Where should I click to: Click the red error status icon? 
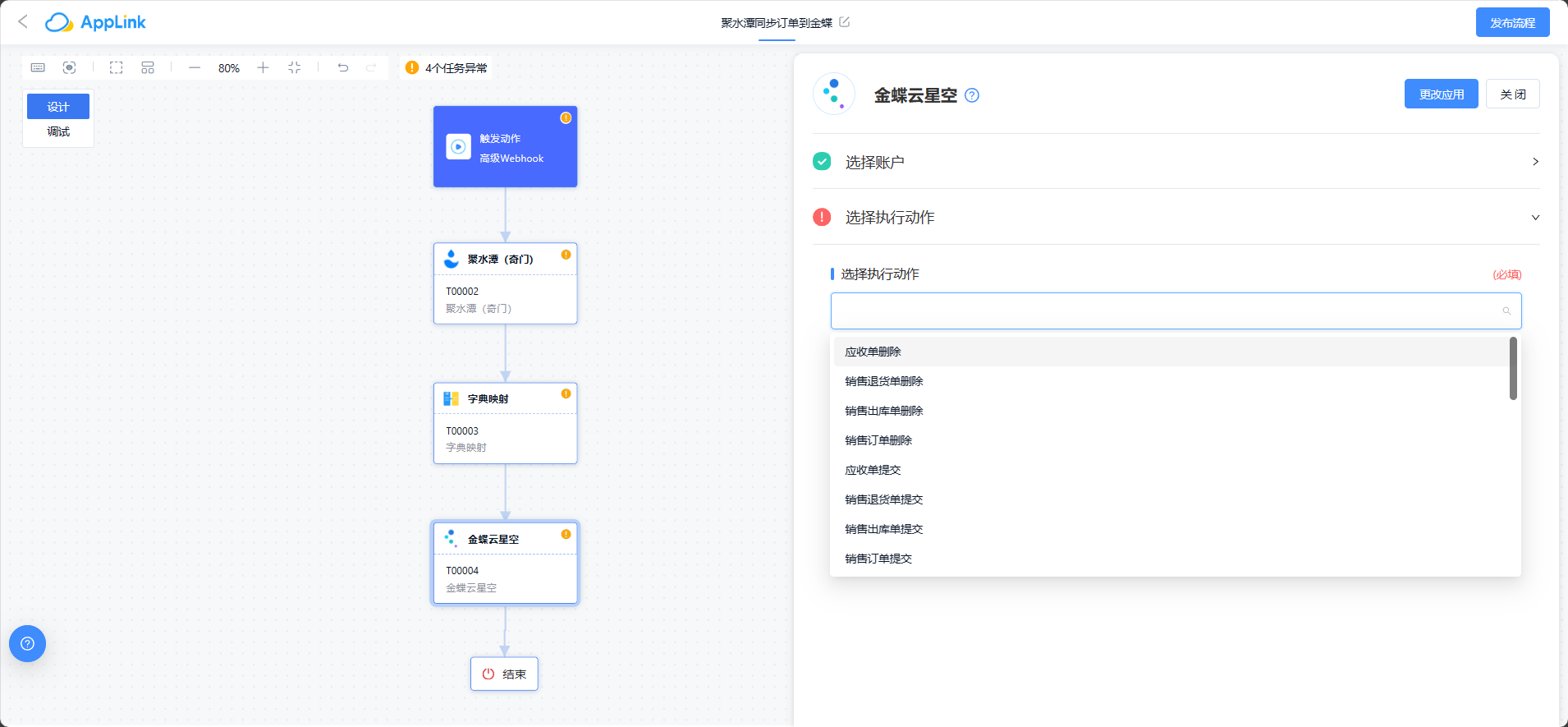point(822,217)
